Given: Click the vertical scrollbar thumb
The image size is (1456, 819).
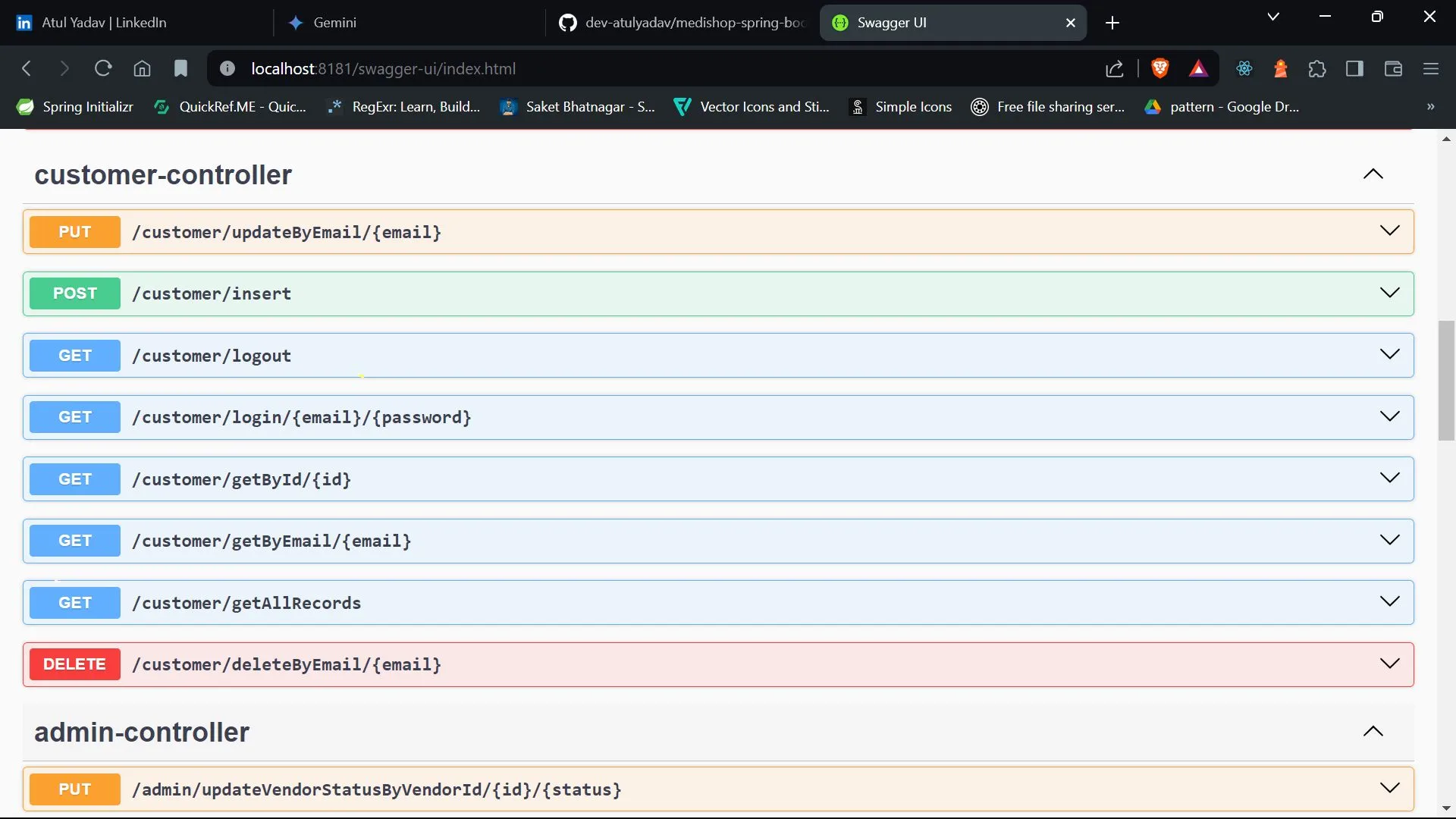Looking at the screenshot, I should (1446, 381).
